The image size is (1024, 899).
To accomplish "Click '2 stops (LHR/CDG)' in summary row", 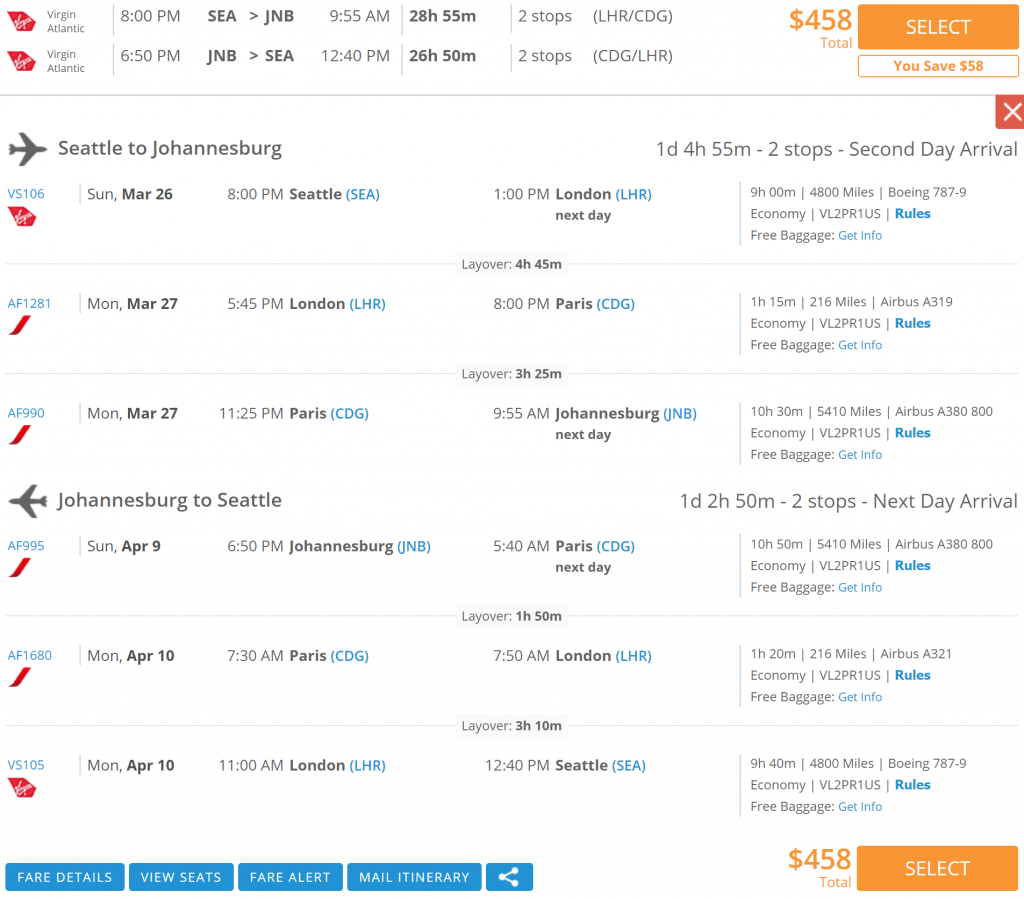I will point(595,16).
